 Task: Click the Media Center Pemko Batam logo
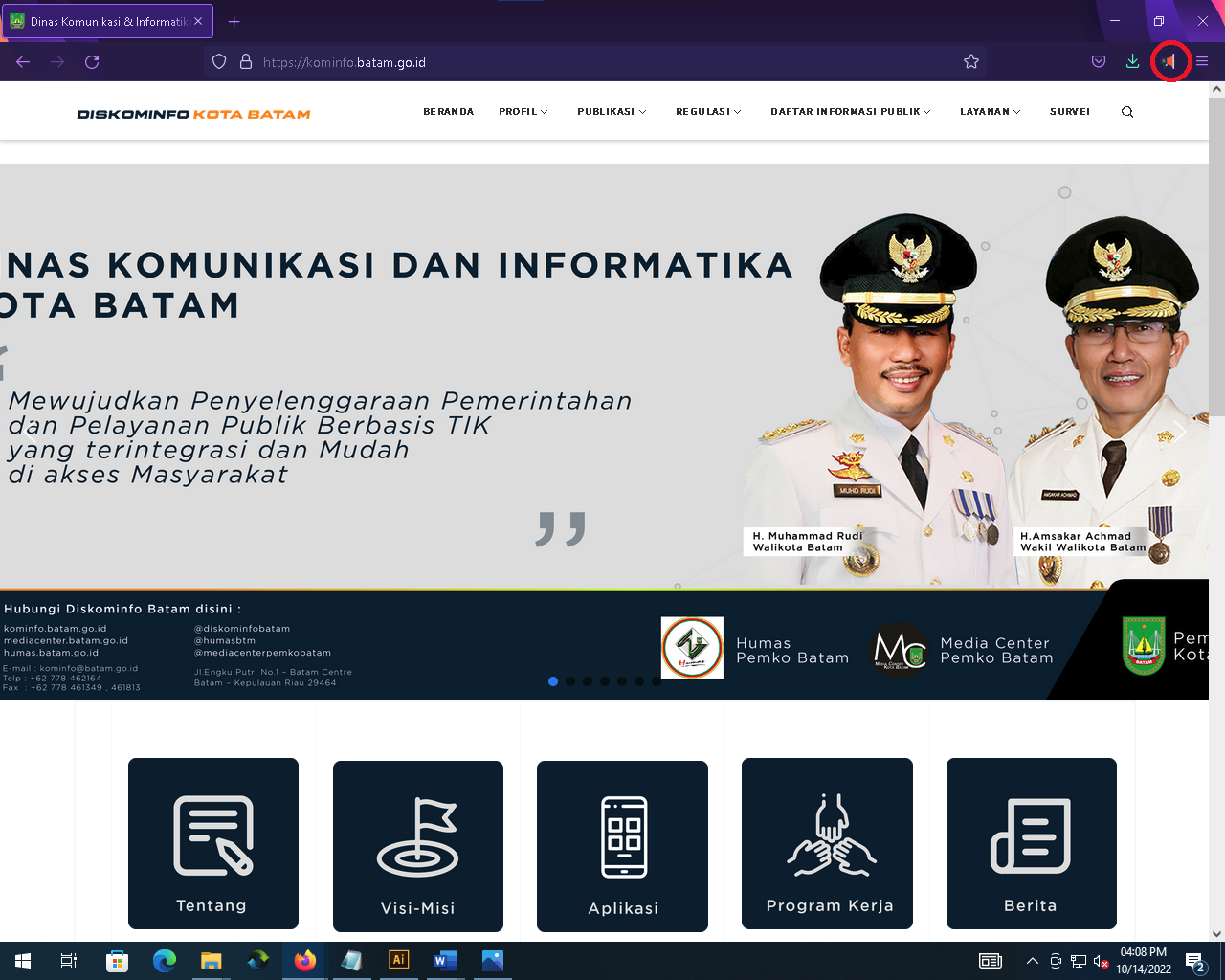[900, 650]
